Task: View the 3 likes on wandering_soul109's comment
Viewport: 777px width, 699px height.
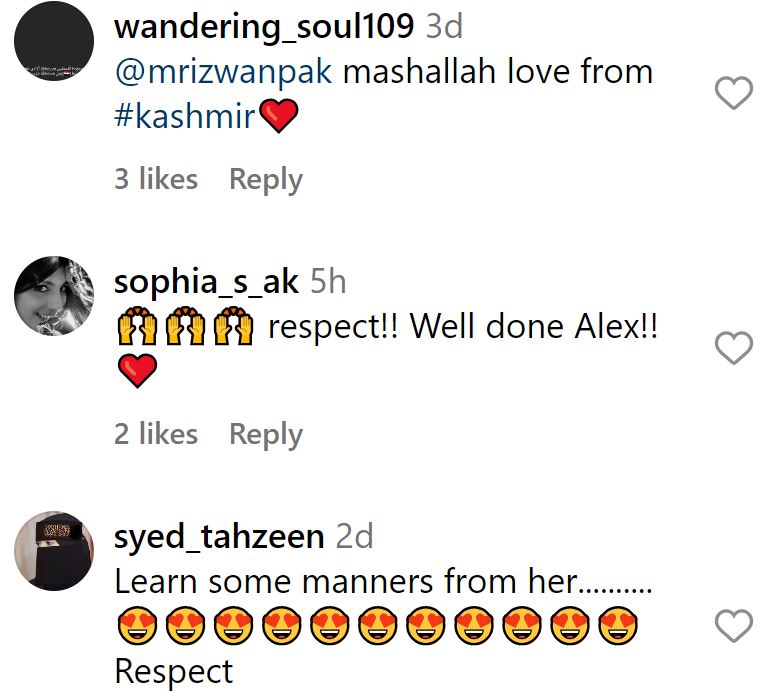Action: click(156, 179)
